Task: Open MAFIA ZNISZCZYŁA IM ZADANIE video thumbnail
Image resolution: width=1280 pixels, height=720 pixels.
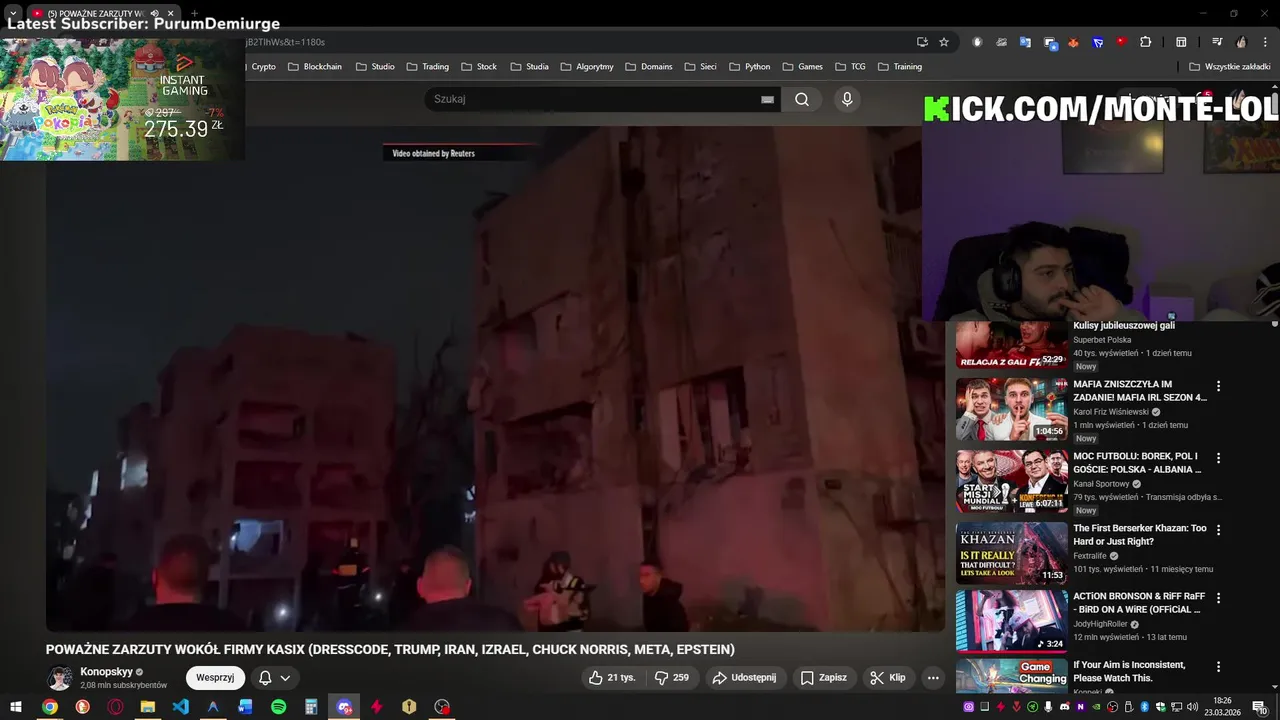Action: 1011,409
